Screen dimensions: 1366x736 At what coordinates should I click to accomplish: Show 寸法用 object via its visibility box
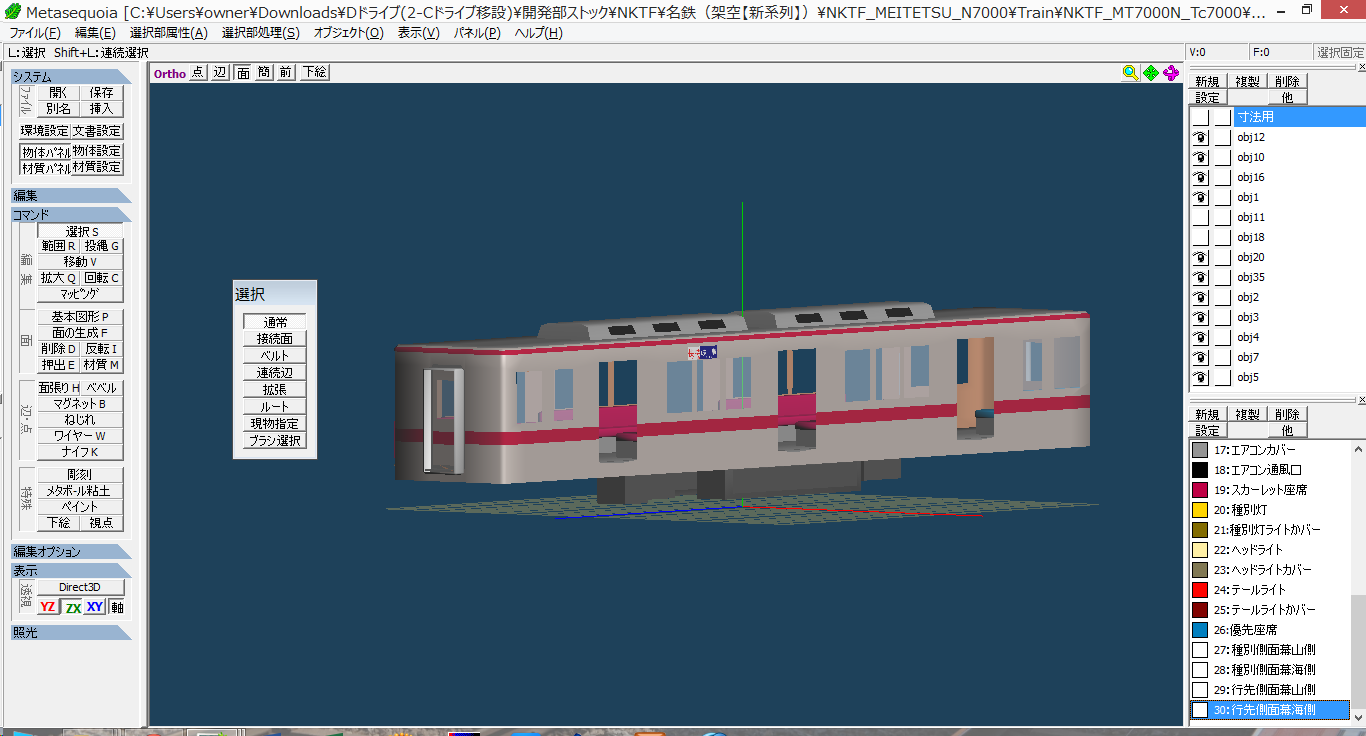tap(1201, 117)
